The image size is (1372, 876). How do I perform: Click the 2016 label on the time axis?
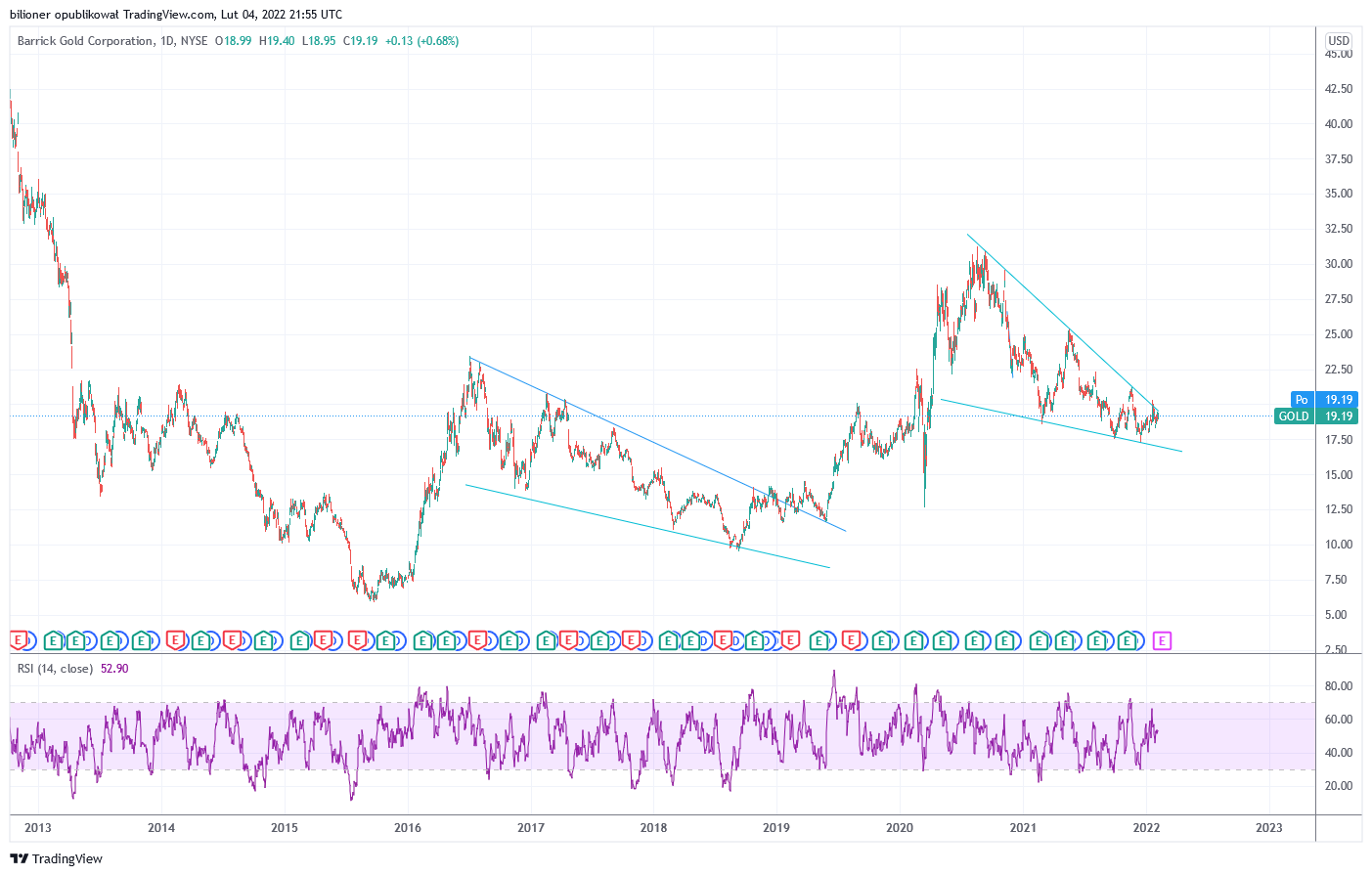408,828
